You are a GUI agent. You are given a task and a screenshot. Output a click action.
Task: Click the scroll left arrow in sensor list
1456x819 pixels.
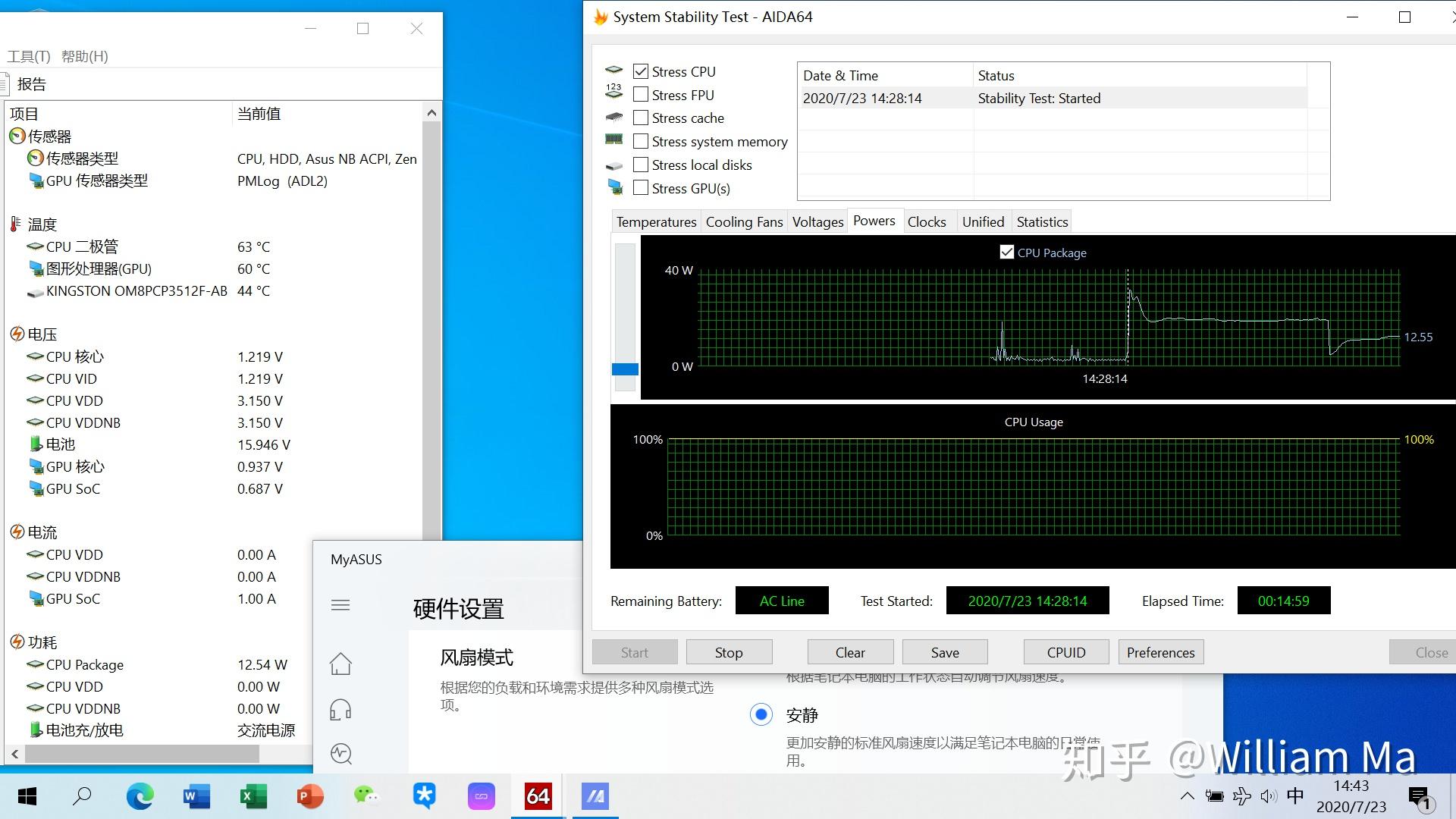pyautogui.click(x=14, y=754)
